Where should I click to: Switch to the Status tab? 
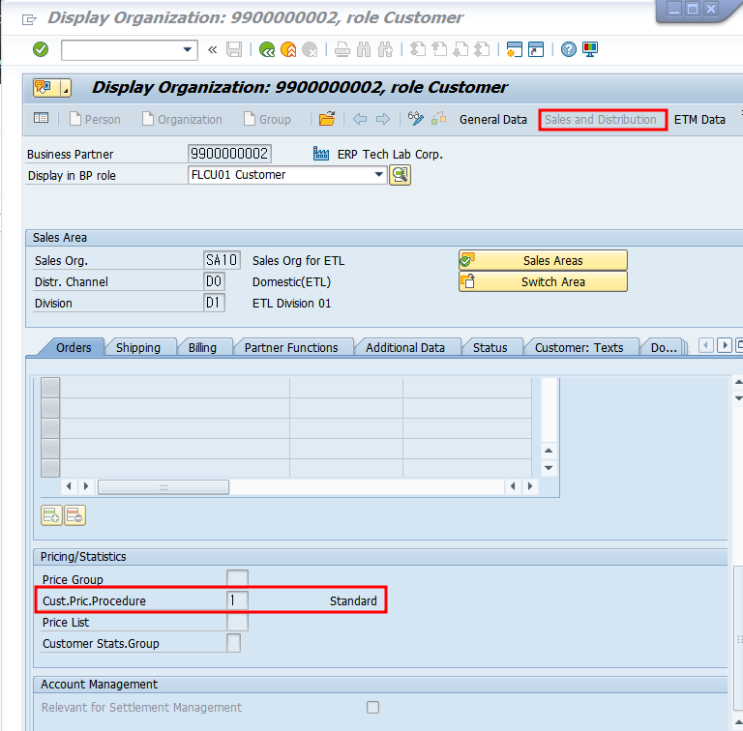point(490,348)
